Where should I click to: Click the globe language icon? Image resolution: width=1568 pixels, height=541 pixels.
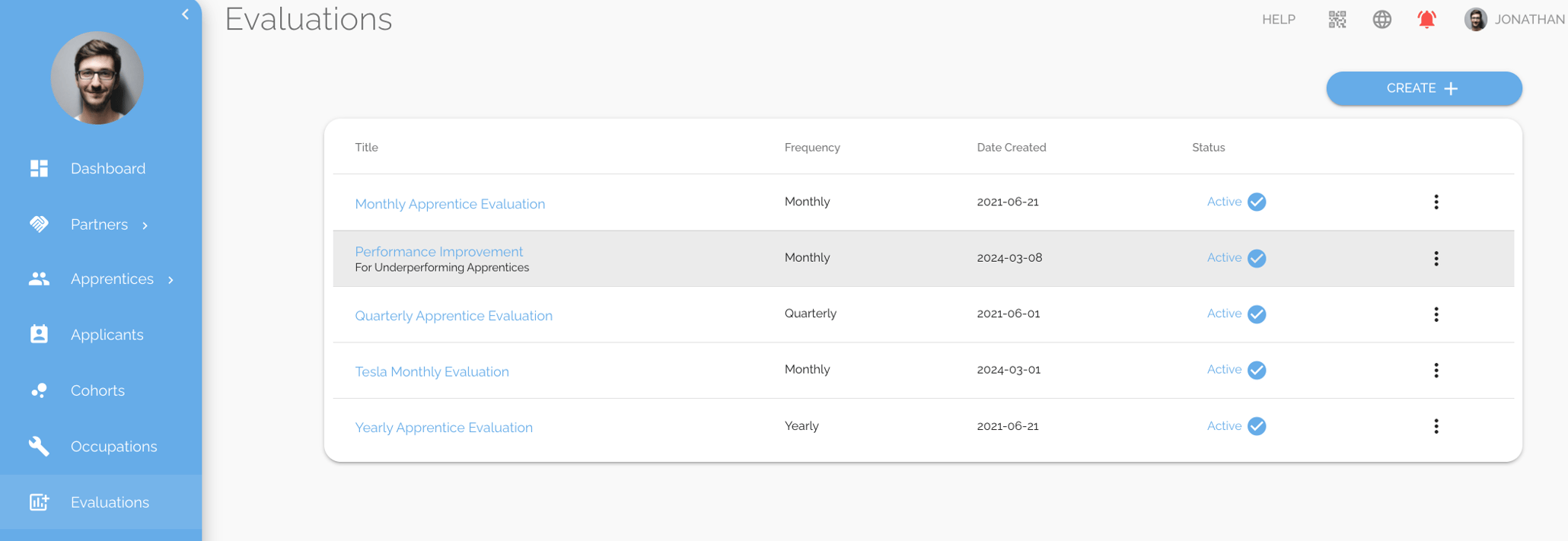pos(1382,20)
